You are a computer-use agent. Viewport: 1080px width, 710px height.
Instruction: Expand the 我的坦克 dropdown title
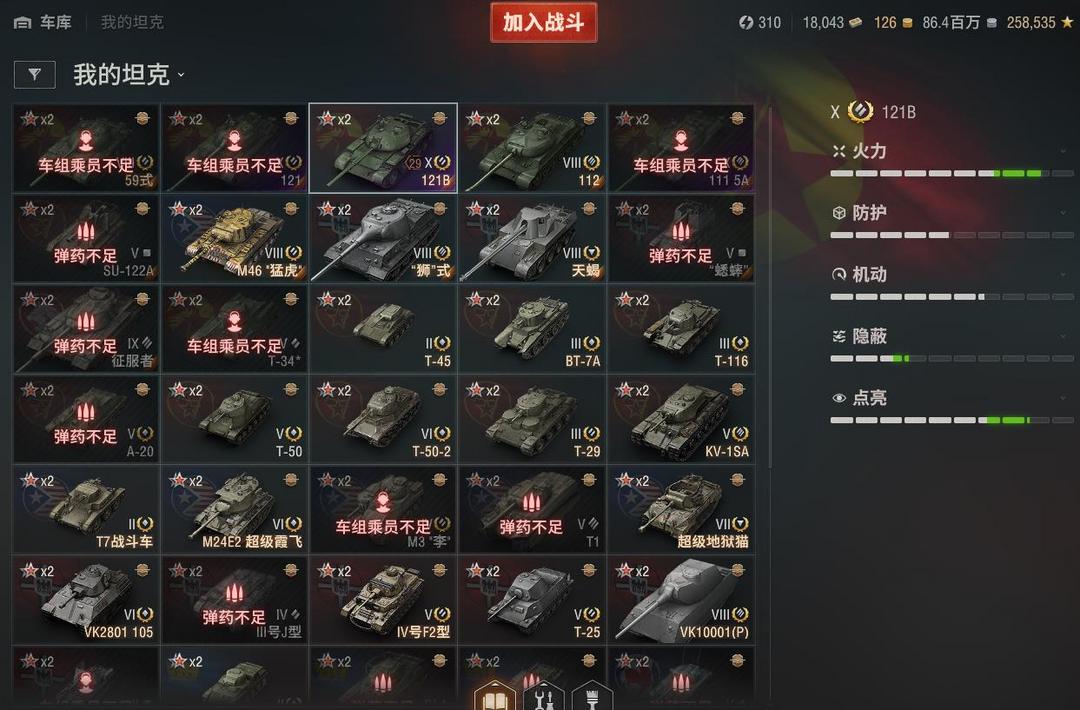pos(129,74)
